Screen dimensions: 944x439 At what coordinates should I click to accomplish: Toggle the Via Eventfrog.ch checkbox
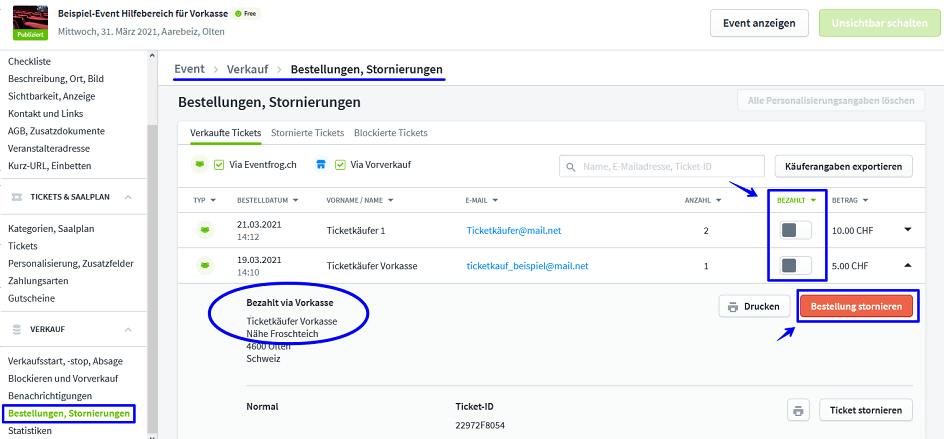[219, 165]
